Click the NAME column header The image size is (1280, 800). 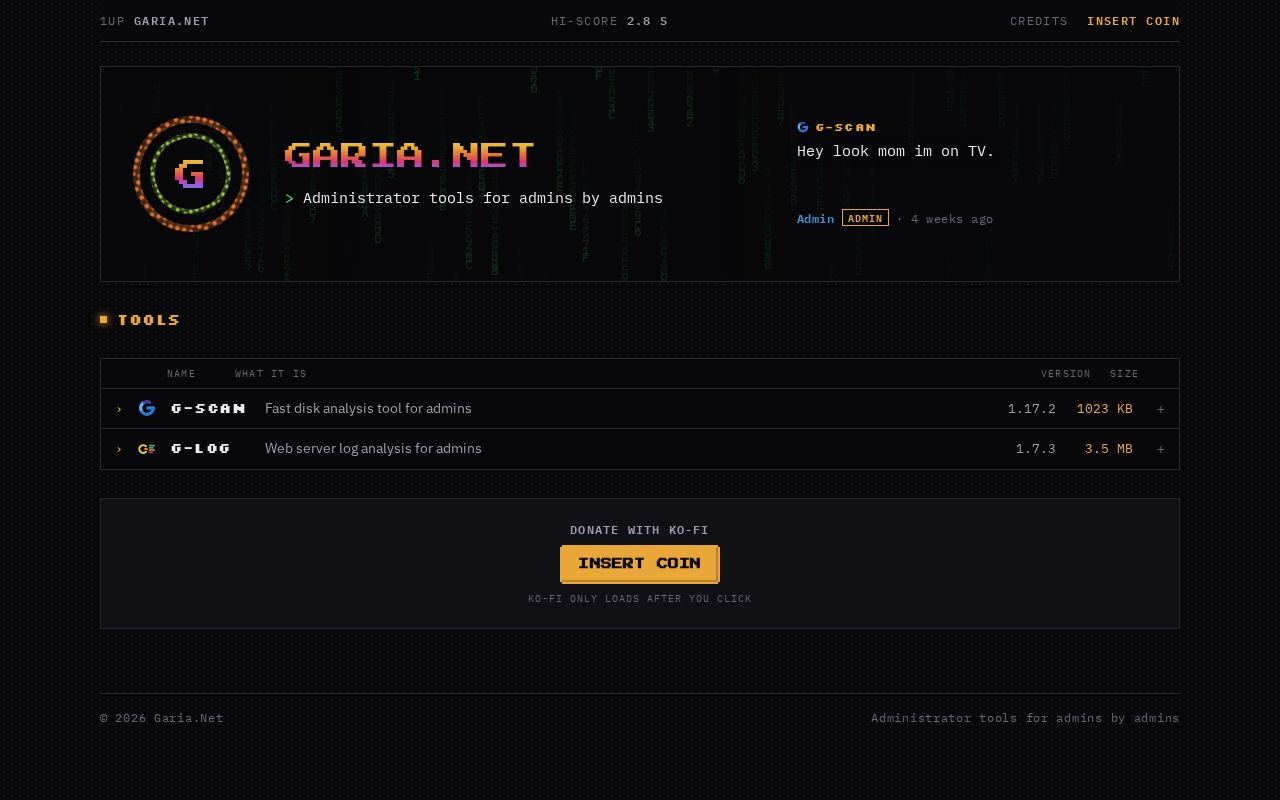pos(181,374)
